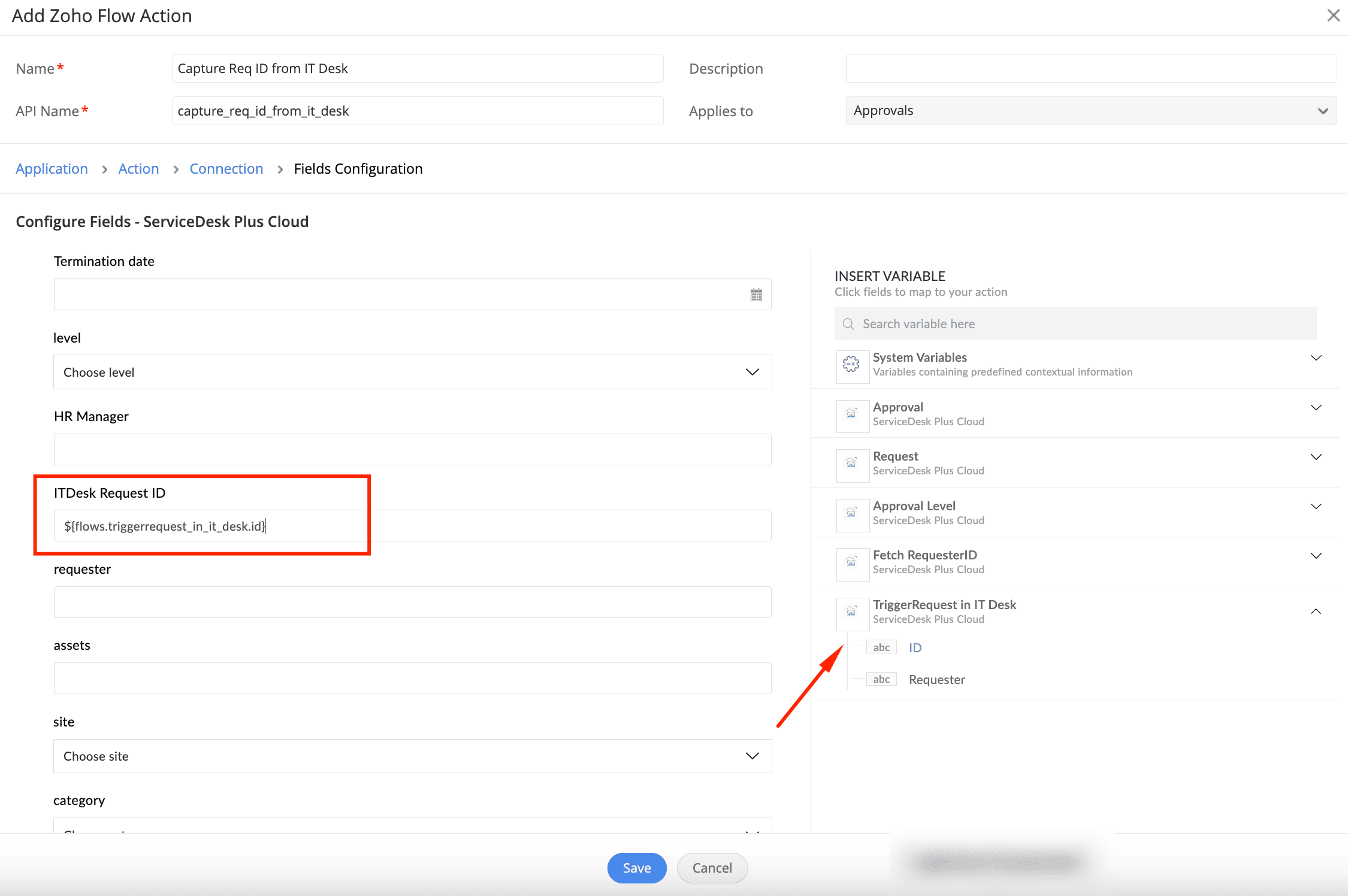1348x896 pixels.
Task: Click the calendar icon in Termination date
Action: tap(756, 295)
